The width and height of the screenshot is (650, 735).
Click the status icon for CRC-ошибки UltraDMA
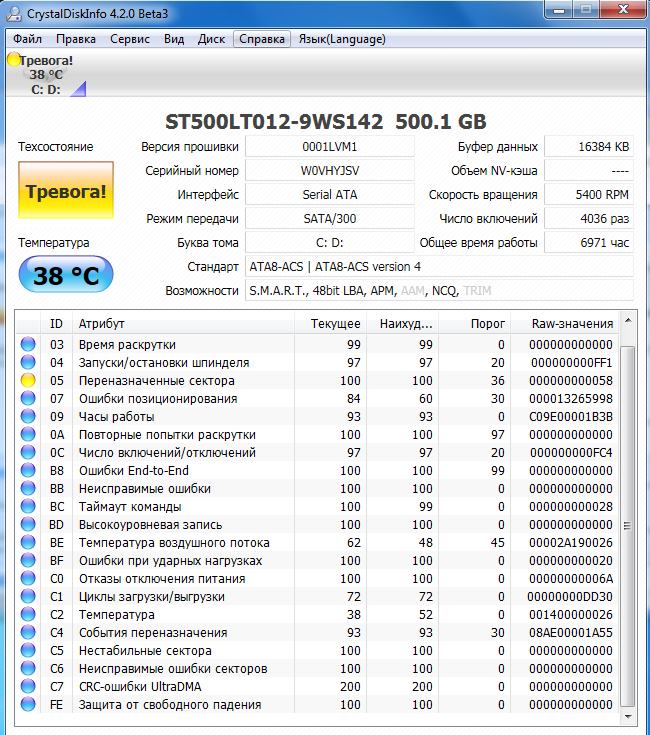click(28, 686)
